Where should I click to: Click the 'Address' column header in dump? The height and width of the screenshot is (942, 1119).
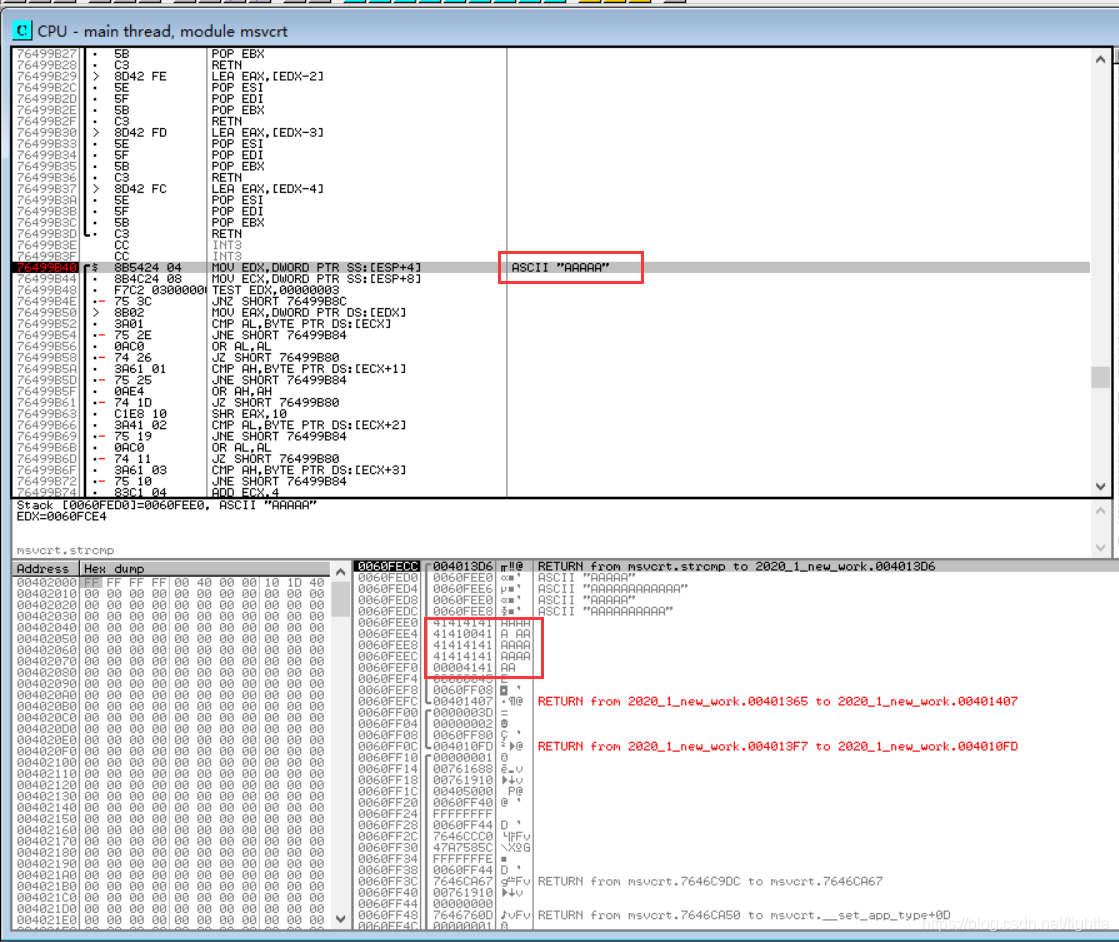46,569
